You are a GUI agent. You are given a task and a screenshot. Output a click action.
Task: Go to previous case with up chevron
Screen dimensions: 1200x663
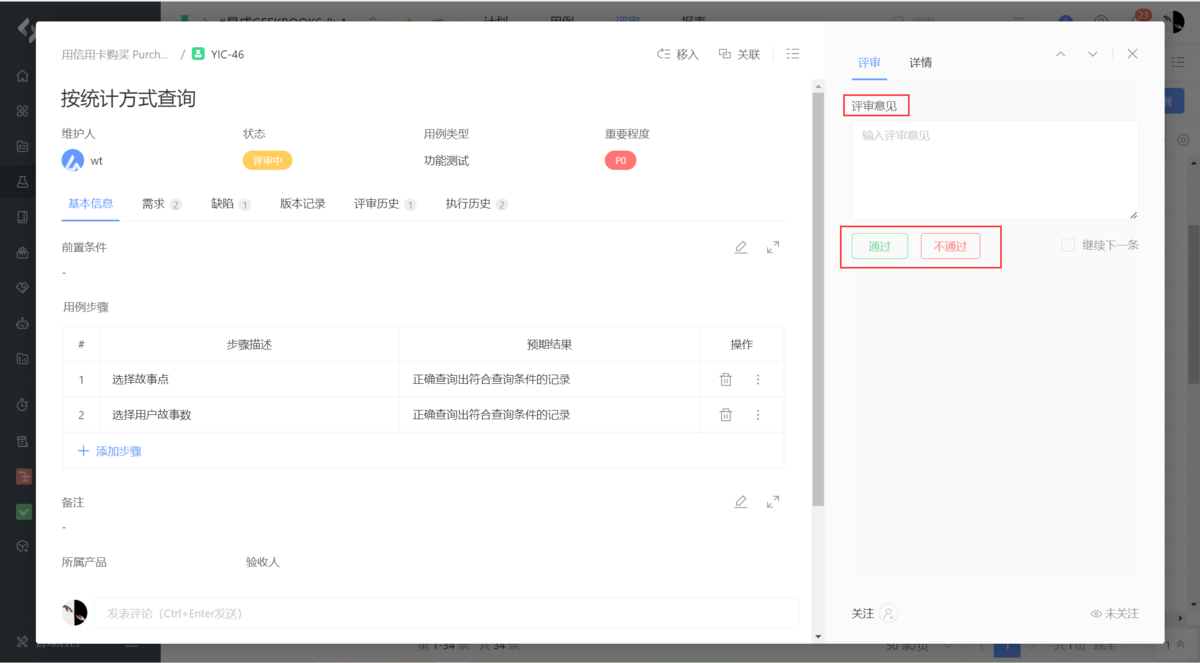click(x=1061, y=54)
